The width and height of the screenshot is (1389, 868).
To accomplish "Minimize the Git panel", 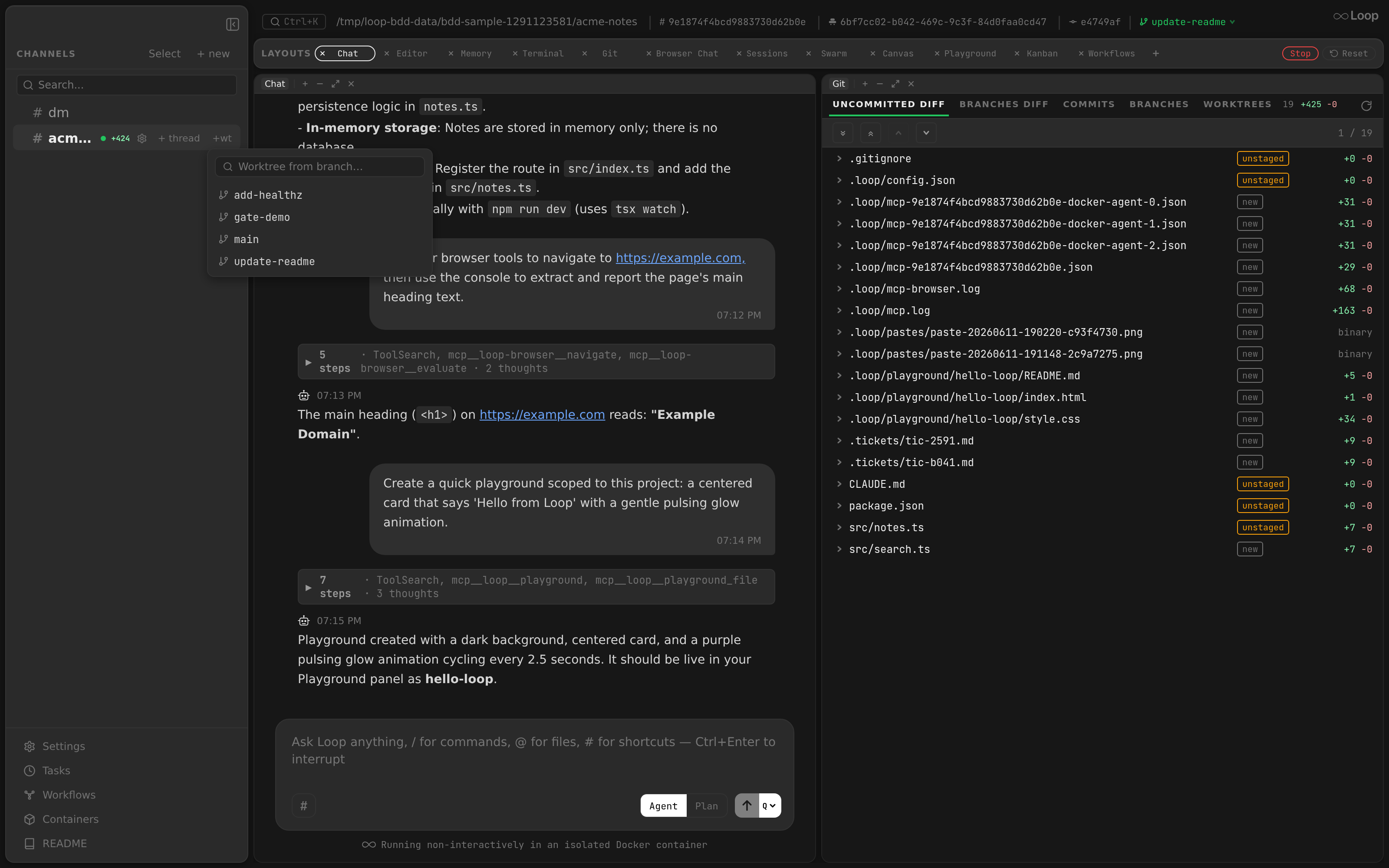I will [x=880, y=84].
